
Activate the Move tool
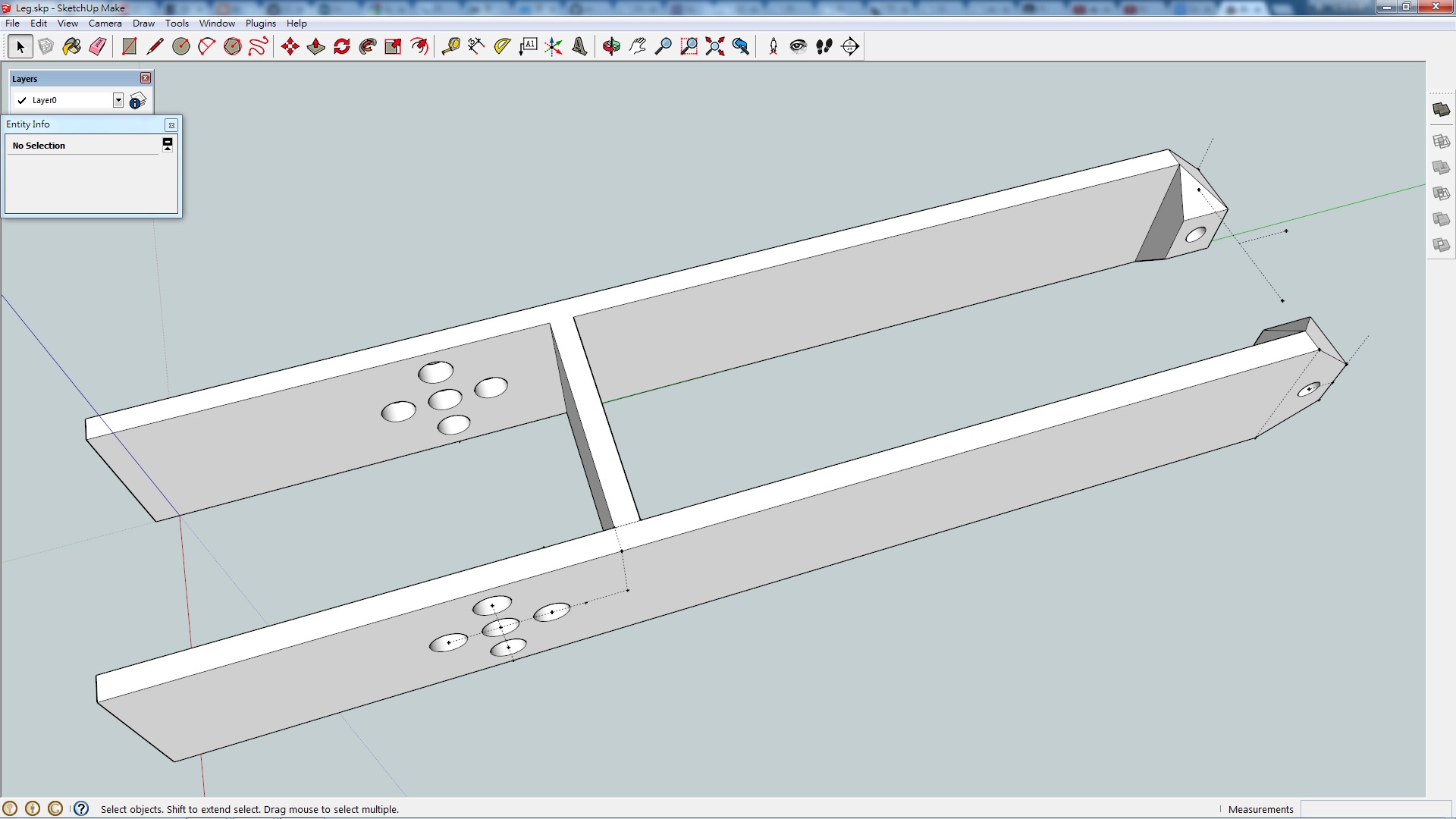click(x=290, y=47)
